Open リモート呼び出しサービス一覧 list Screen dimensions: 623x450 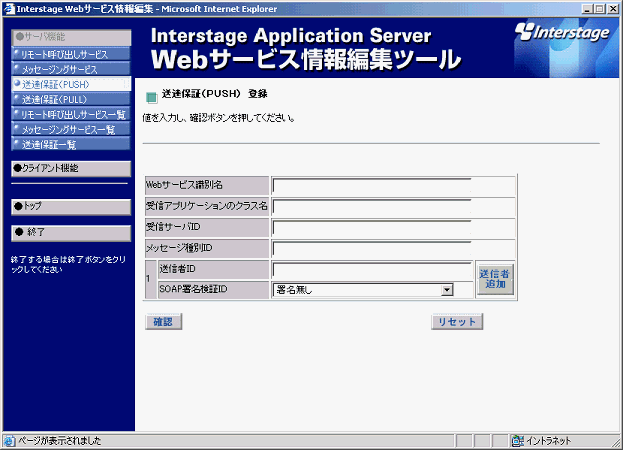coord(71,114)
